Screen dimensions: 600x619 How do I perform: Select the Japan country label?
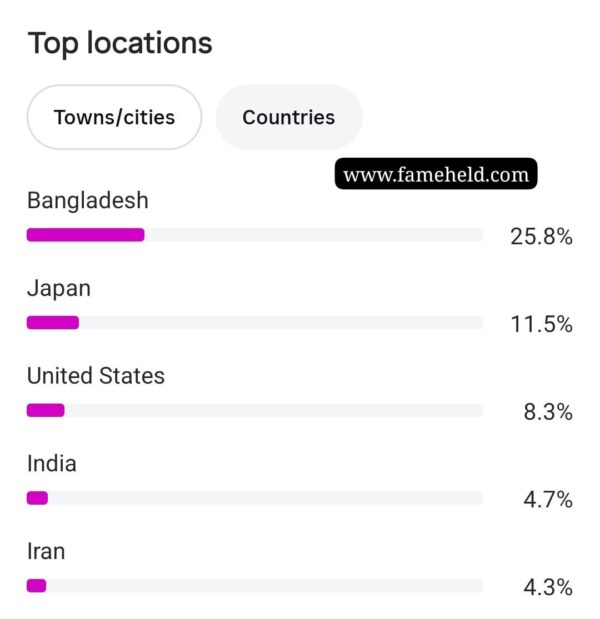(x=59, y=288)
